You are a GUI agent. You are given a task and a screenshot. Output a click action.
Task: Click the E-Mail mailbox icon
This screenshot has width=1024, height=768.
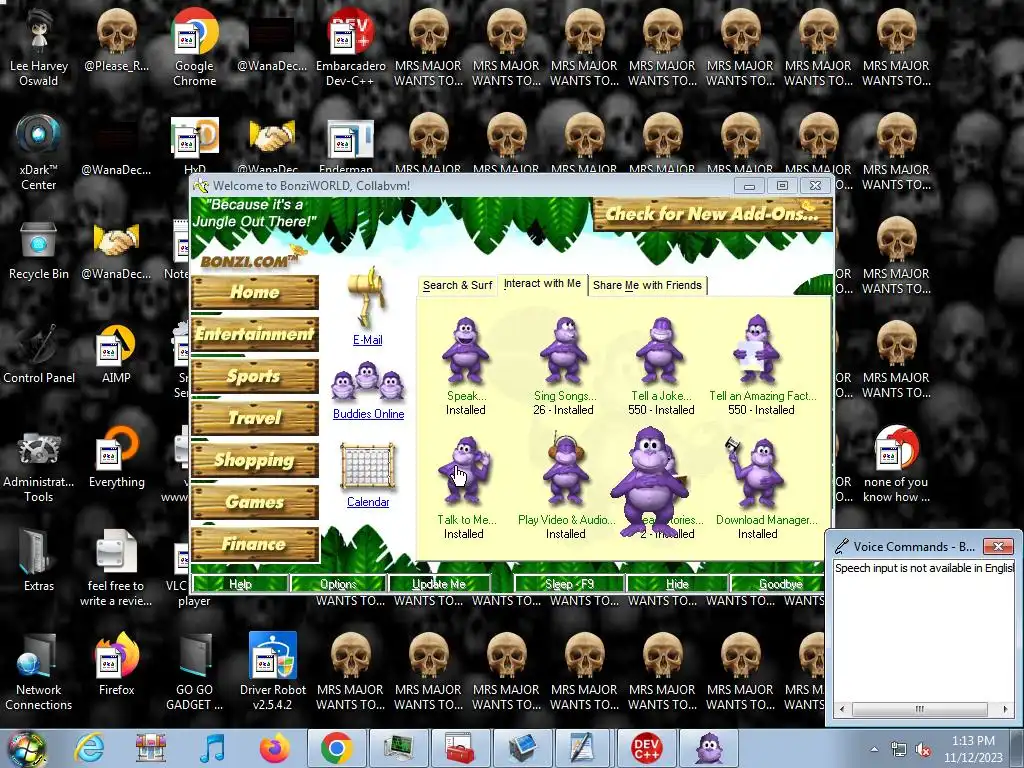(x=367, y=297)
